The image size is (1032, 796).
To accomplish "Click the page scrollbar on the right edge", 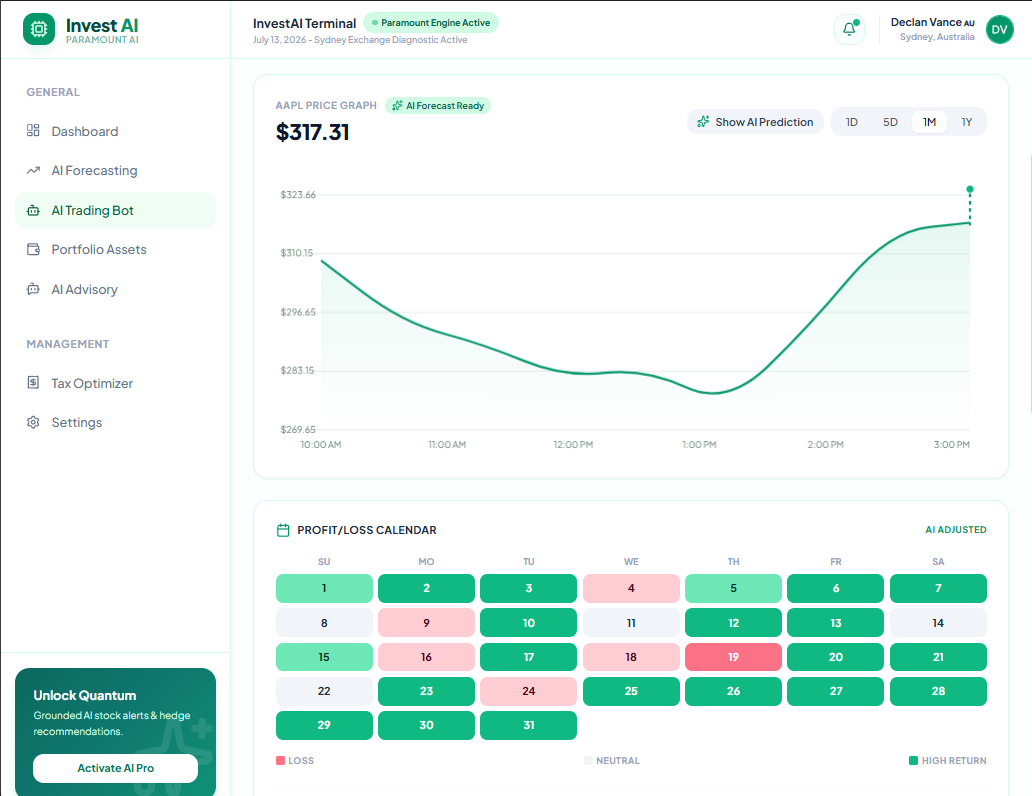I will (x=1029, y=283).
